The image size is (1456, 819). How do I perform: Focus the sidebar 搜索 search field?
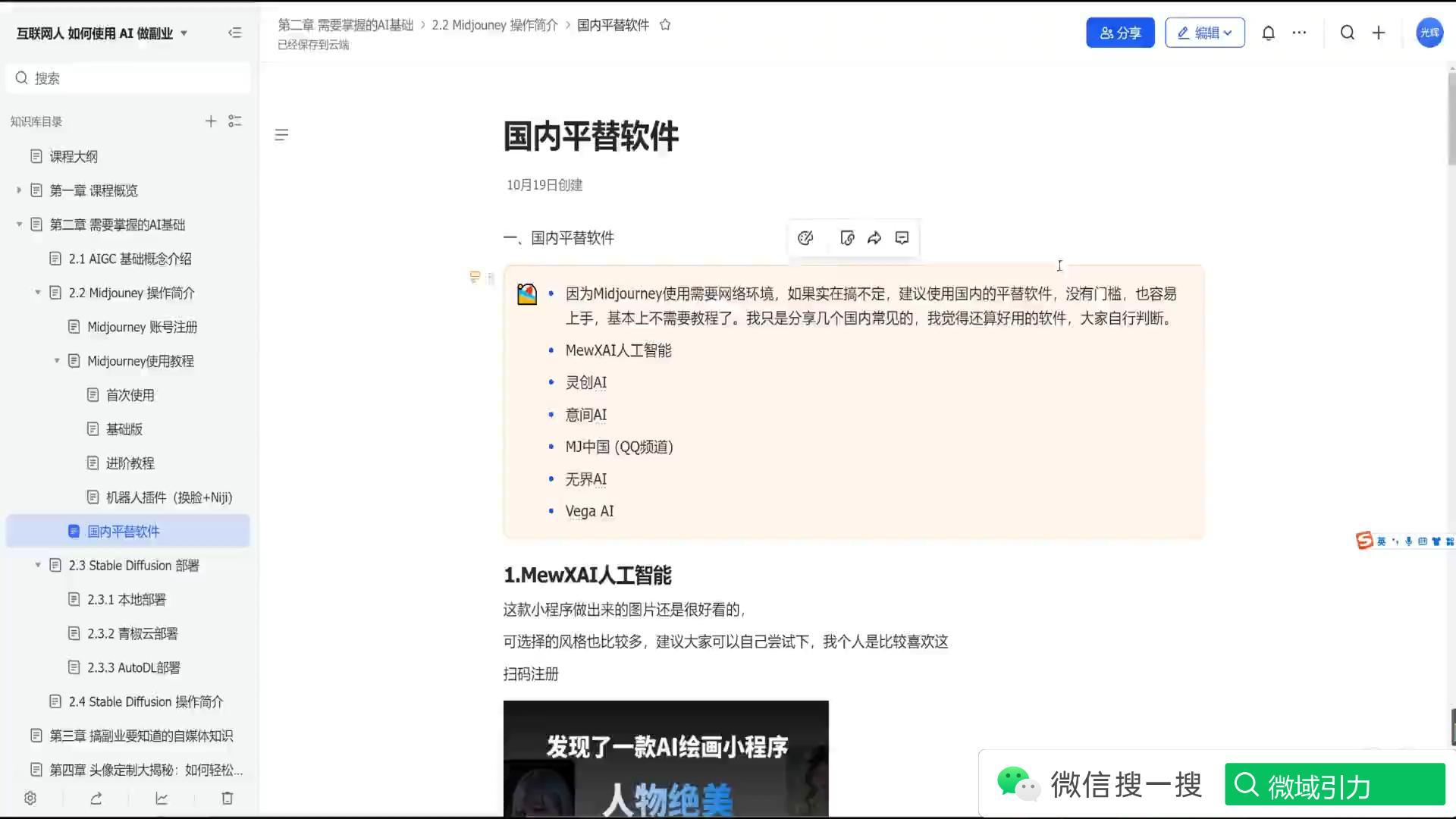coord(127,78)
